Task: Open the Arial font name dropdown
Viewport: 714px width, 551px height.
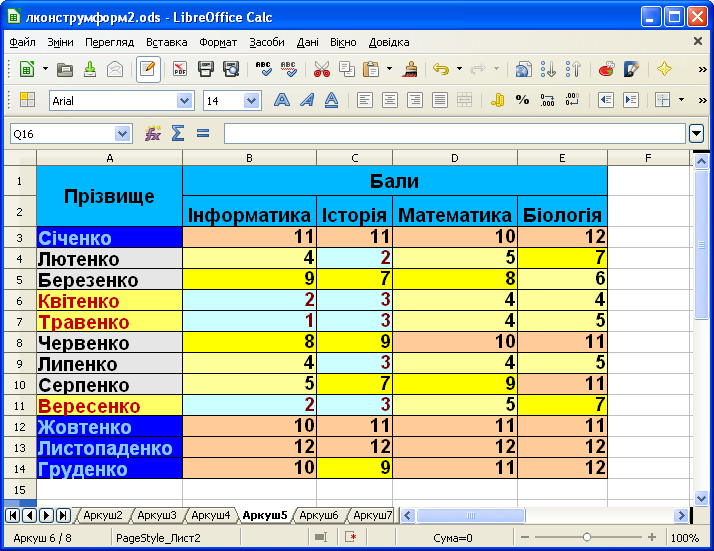Action: (184, 100)
